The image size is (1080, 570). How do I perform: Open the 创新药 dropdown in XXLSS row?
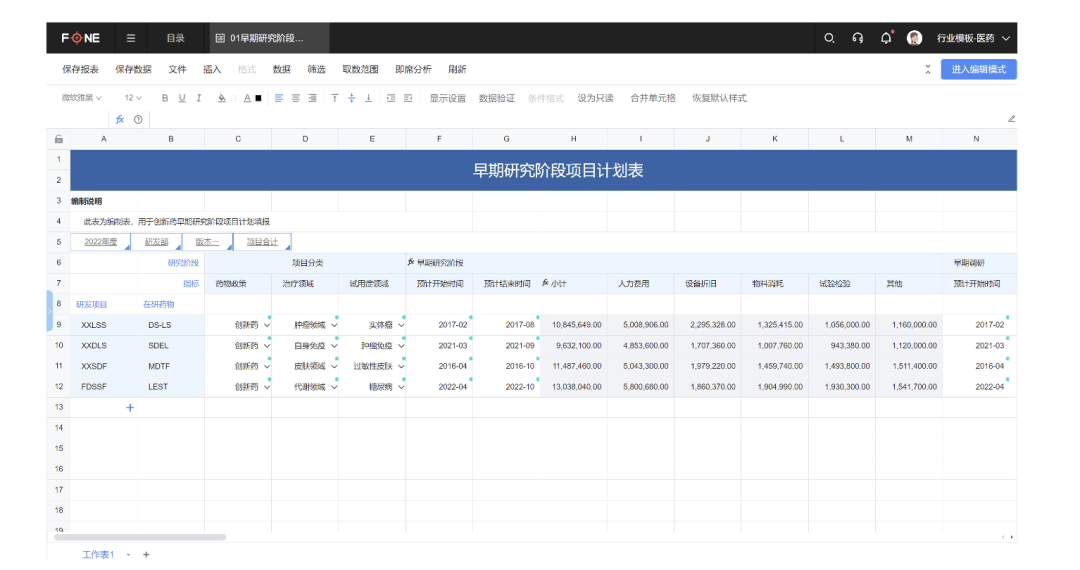[267, 325]
